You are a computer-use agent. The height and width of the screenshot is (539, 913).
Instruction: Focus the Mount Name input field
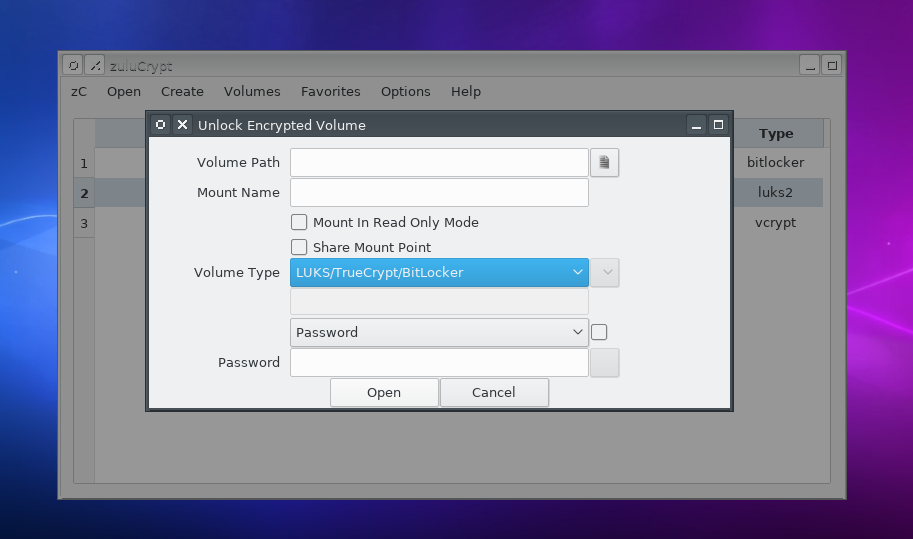(439, 192)
